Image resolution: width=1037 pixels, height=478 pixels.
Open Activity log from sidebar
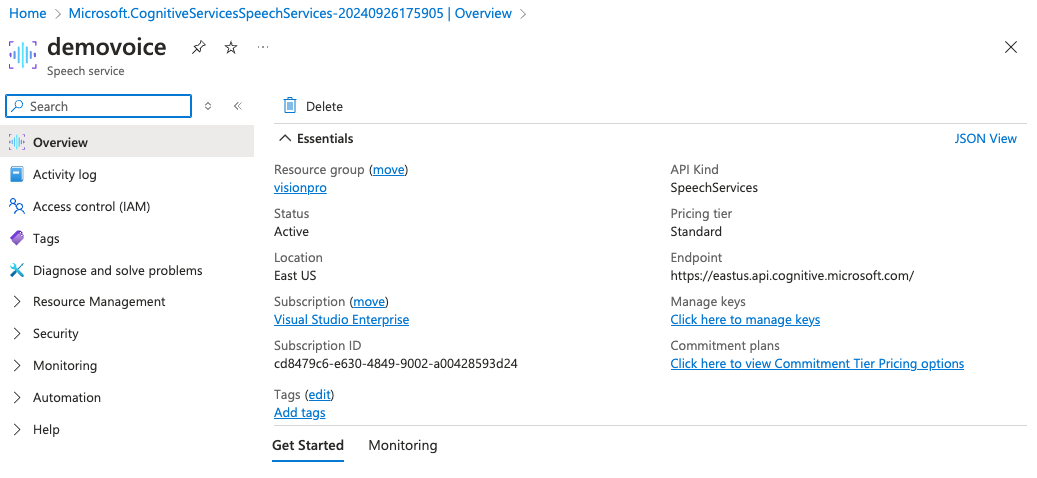tap(65, 174)
